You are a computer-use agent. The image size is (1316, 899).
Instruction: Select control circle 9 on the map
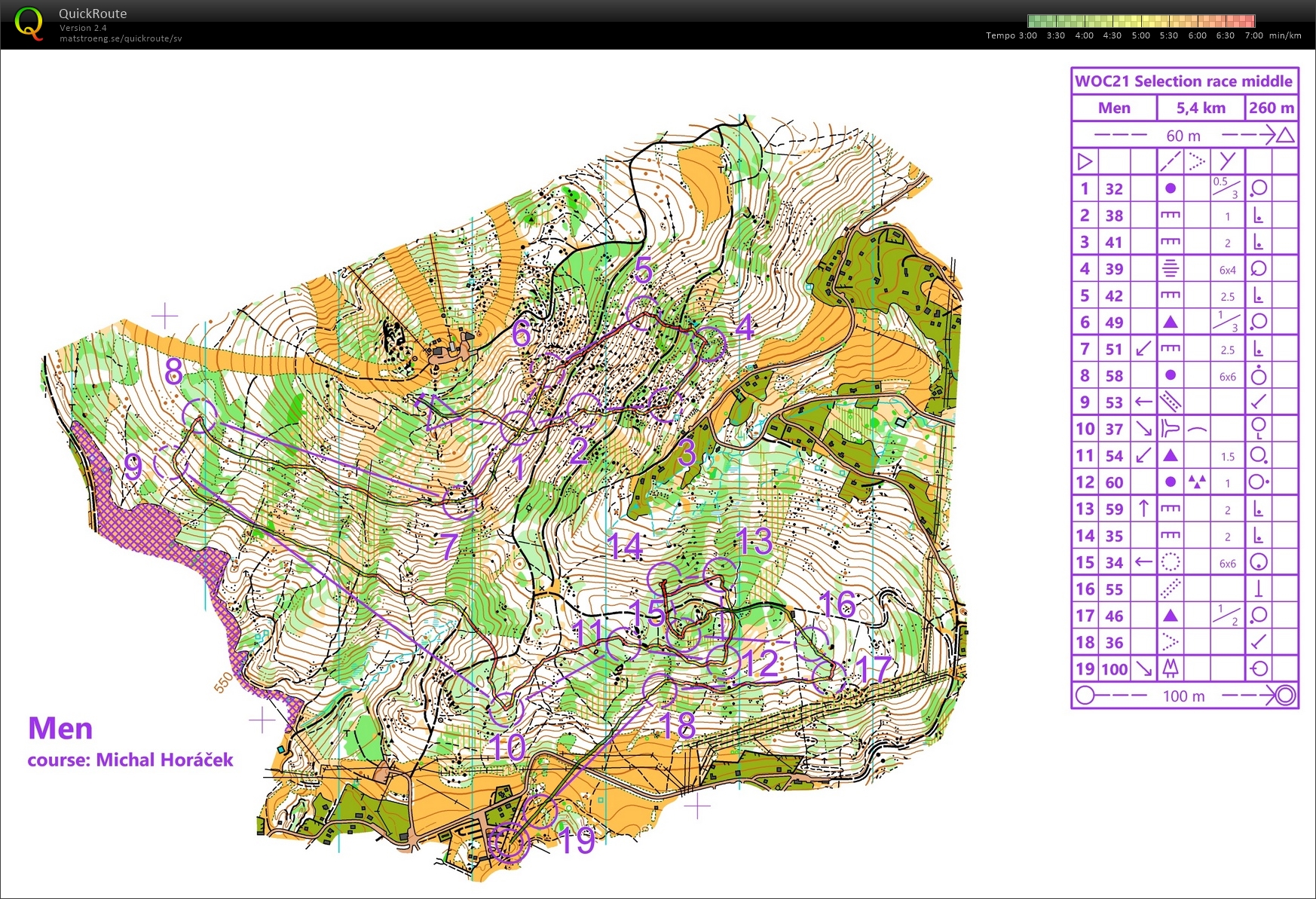point(171,462)
